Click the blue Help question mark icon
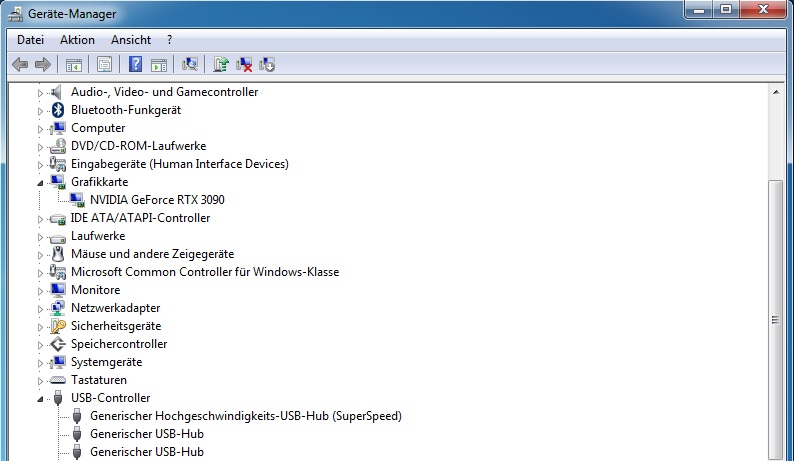794x461 pixels. point(135,64)
